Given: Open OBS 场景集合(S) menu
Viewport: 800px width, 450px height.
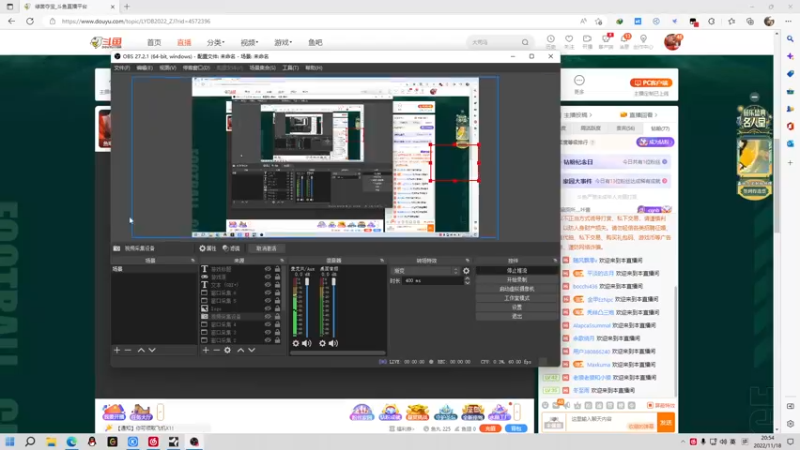Looking at the screenshot, I should pos(262,67).
